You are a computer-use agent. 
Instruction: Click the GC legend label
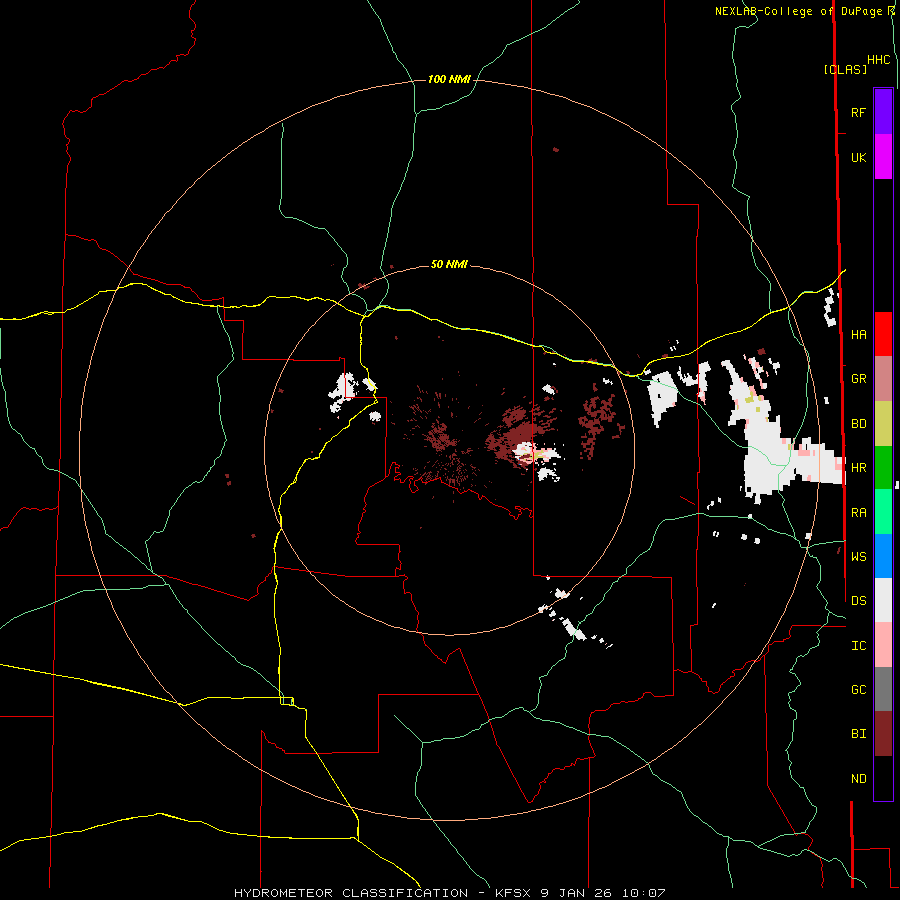coord(858,689)
